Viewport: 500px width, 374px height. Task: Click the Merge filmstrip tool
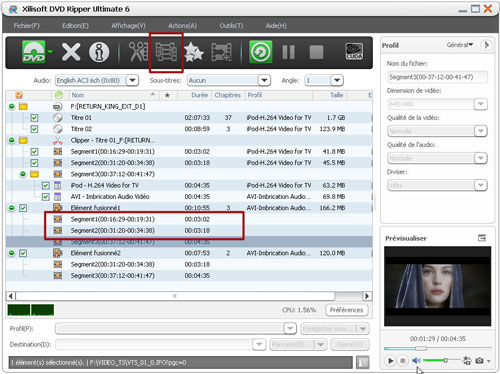166,52
